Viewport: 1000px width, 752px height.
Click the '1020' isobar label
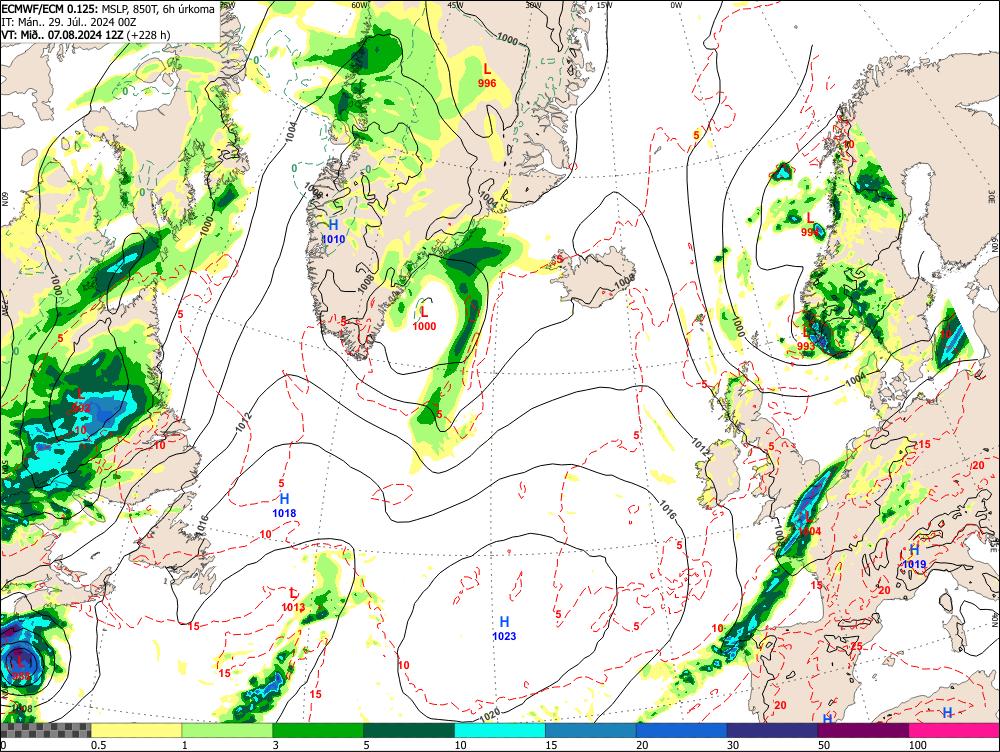489,716
